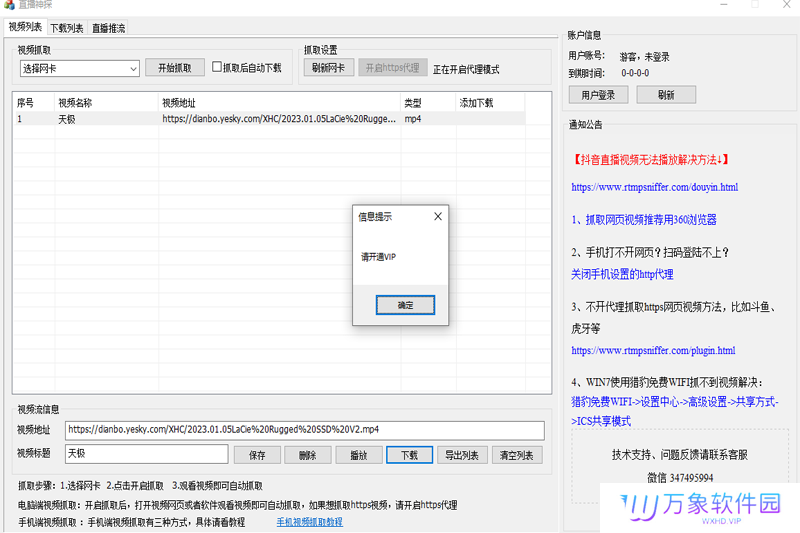Click 清空列表 button
The height and width of the screenshot is (533, 800).
516,455
